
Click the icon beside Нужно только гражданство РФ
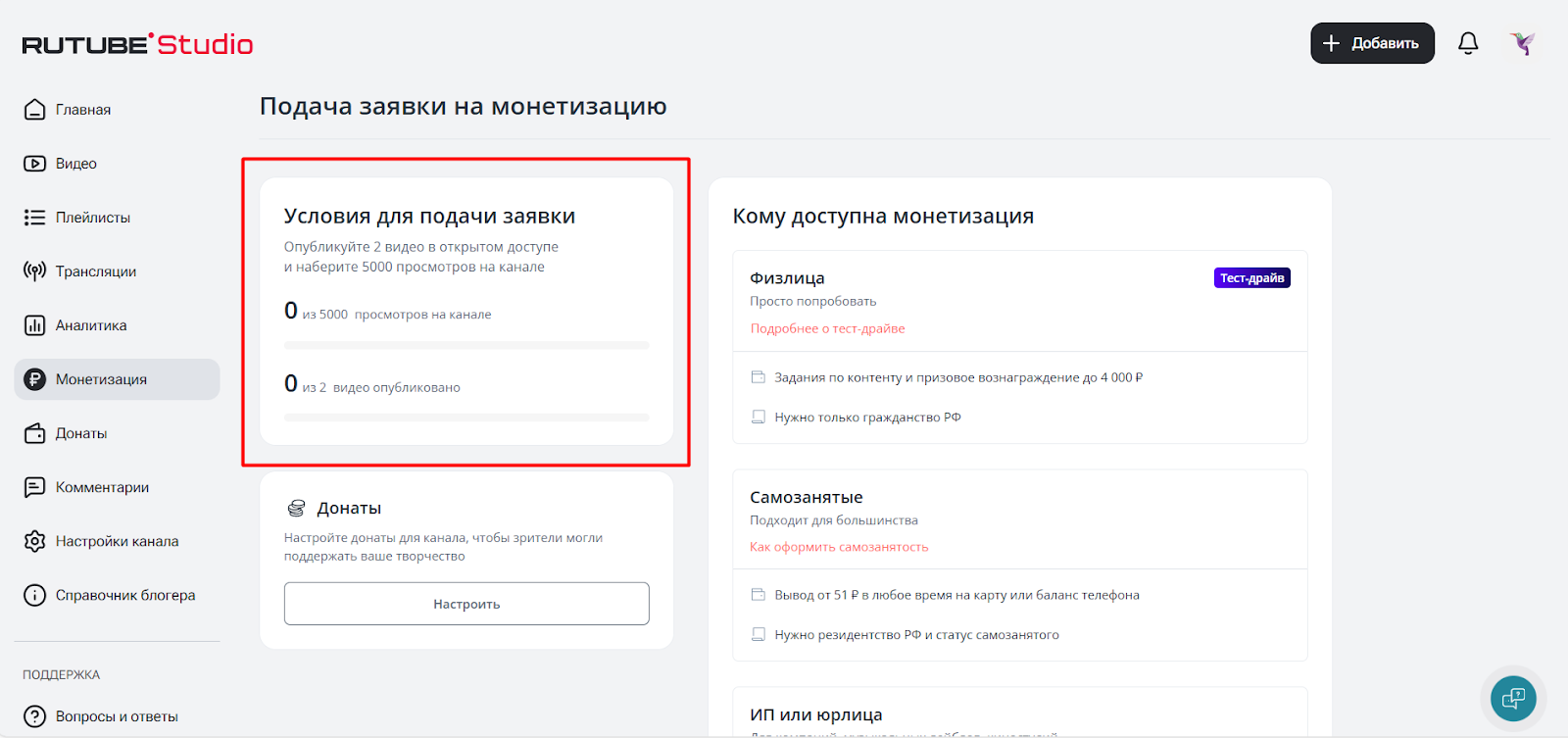click(x=758, y=417)
